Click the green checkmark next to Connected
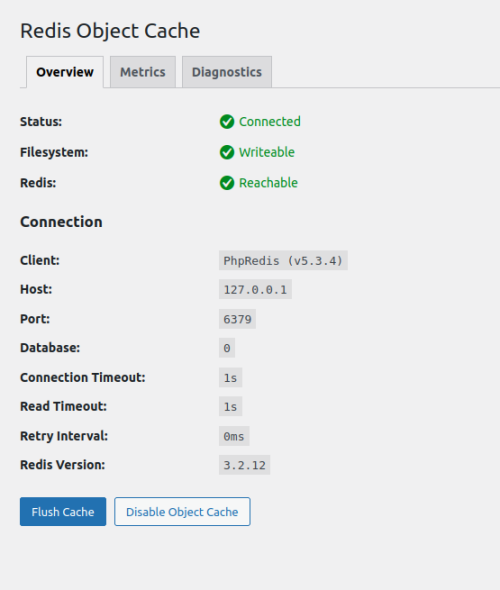Screen dimensions: 500x590 tap(227, 122)
